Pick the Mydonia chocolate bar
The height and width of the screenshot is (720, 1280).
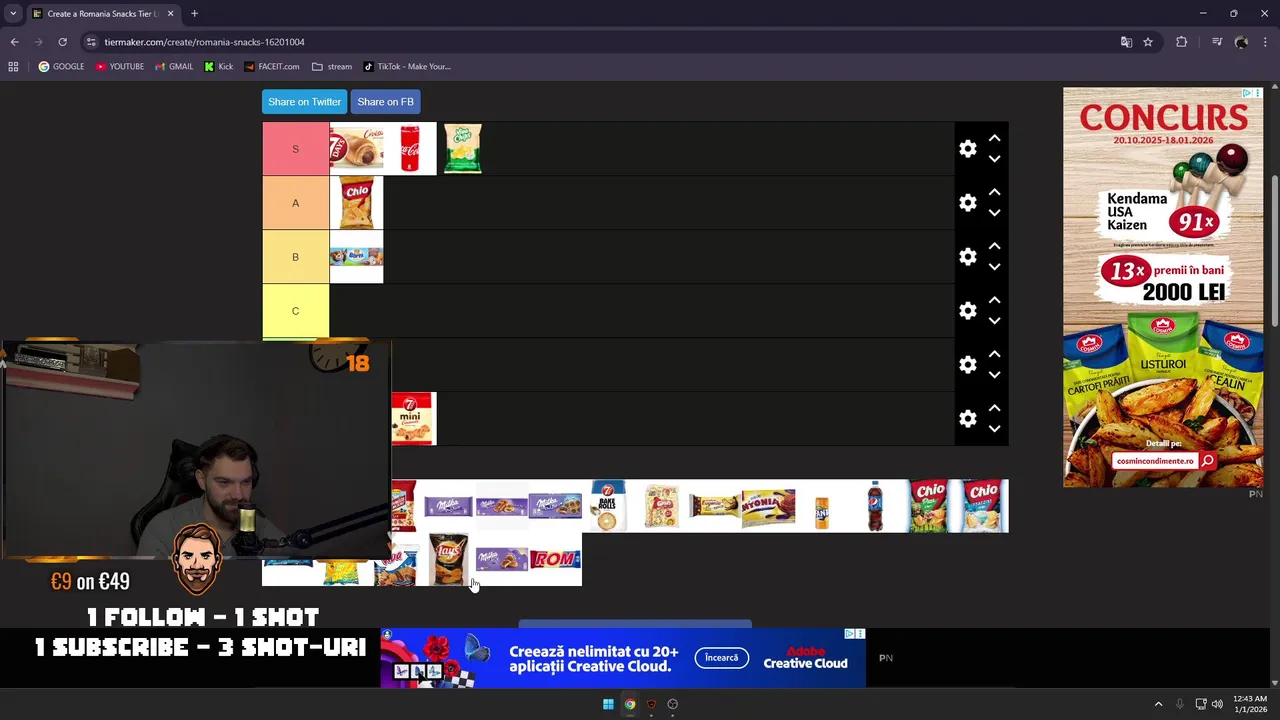[x=768, y=506]
